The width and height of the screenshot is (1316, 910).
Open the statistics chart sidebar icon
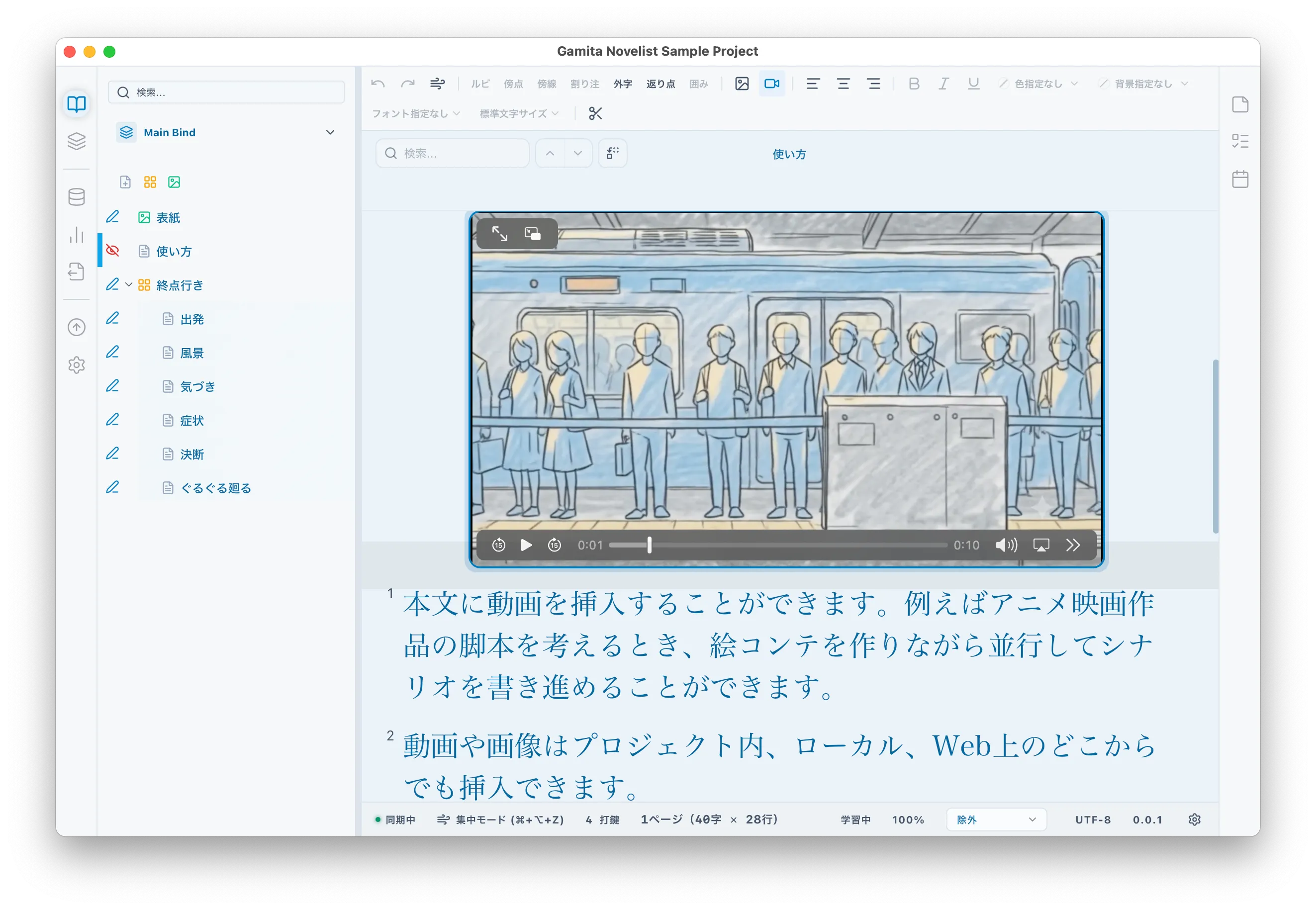(x=77, y=234)
